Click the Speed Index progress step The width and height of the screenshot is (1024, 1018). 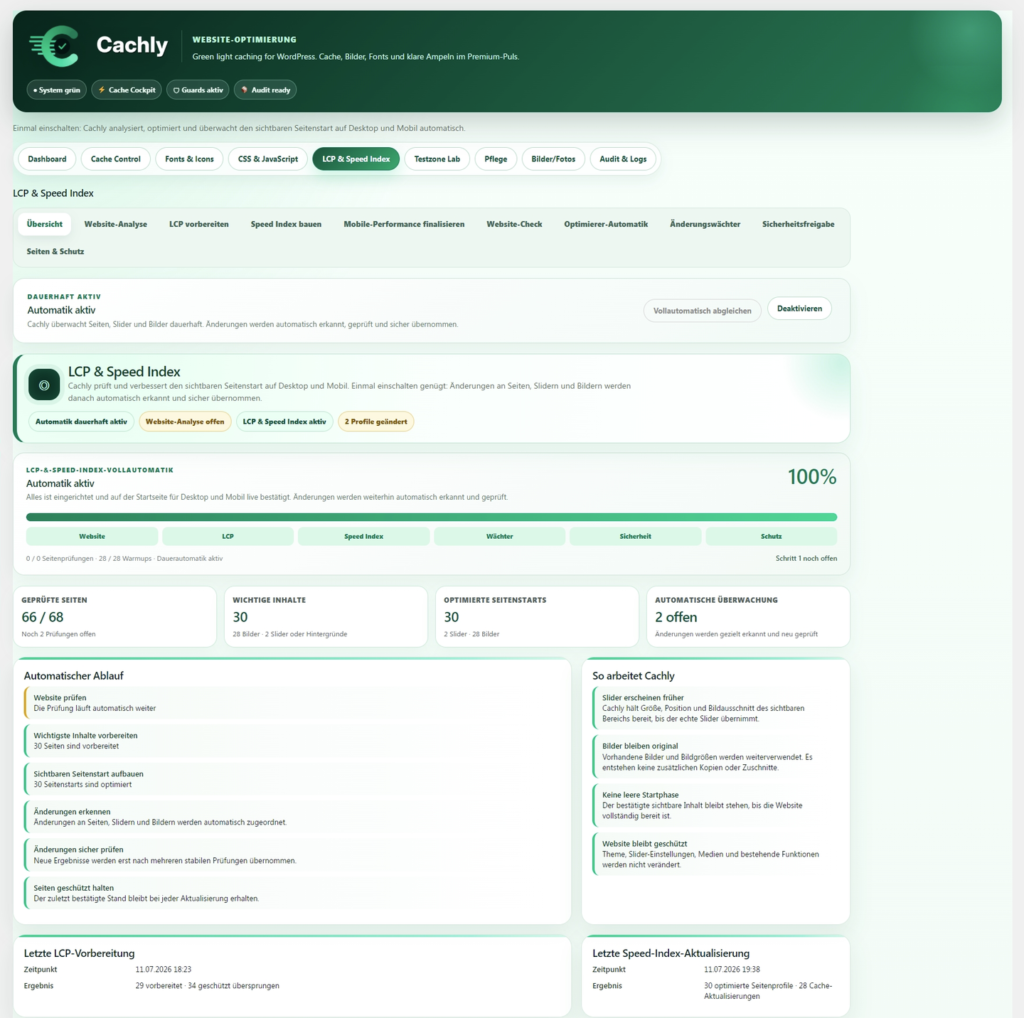[364, 536]
